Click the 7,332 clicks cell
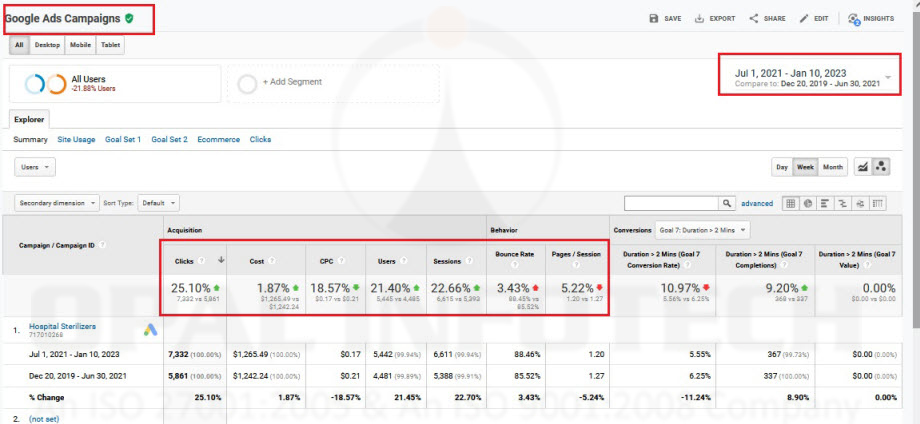 point(195,354)
